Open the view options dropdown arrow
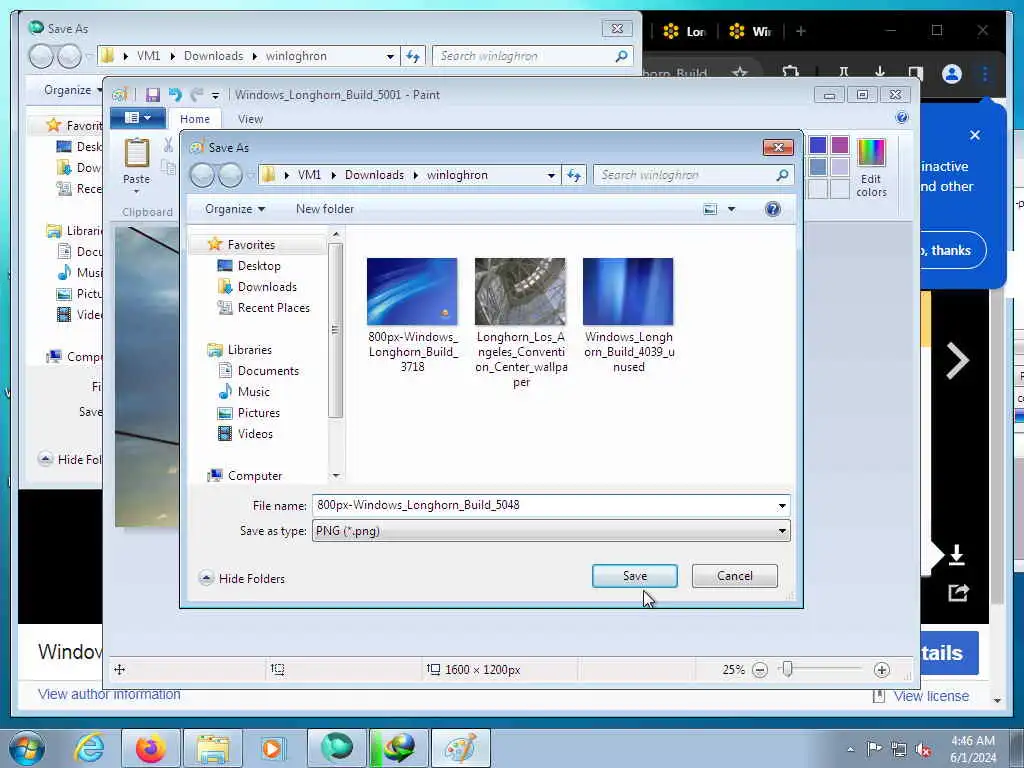The image size is (1024, 768). (731, 209)
